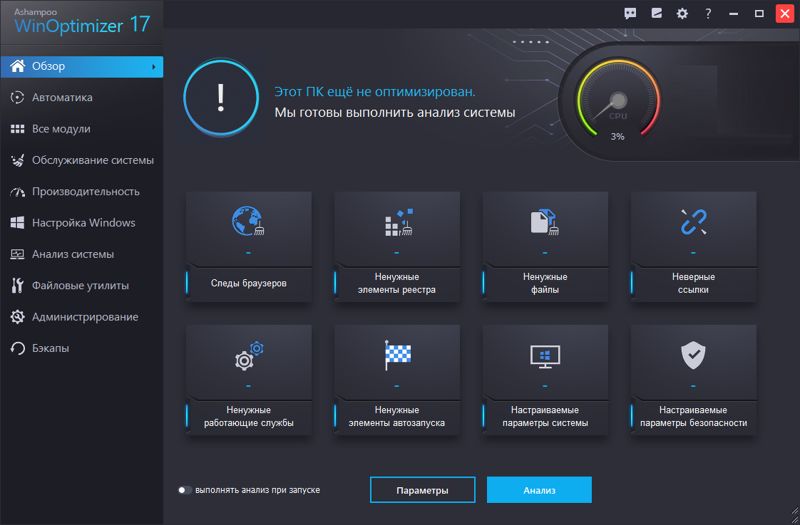Open the Следы браузеров tile label

pyautogui.click(x=248, y=283)
